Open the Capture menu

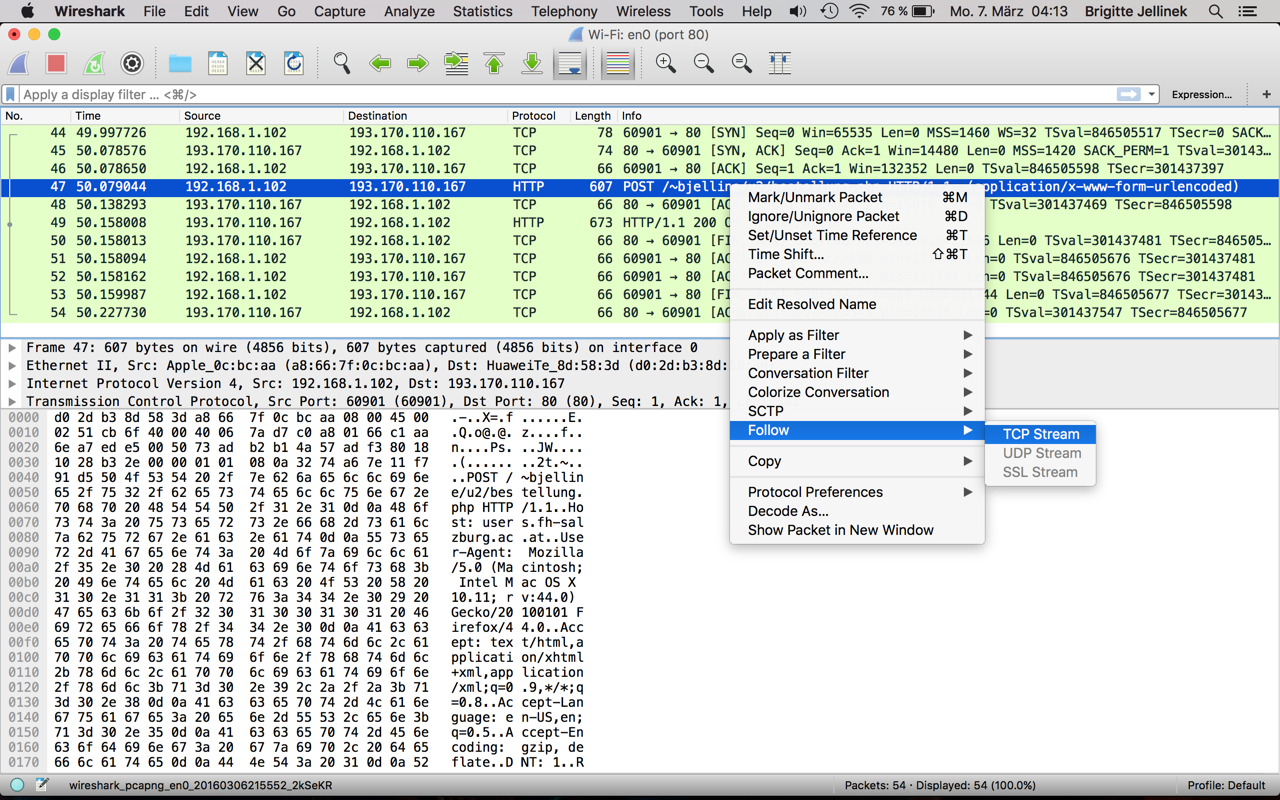coord(340,11)
